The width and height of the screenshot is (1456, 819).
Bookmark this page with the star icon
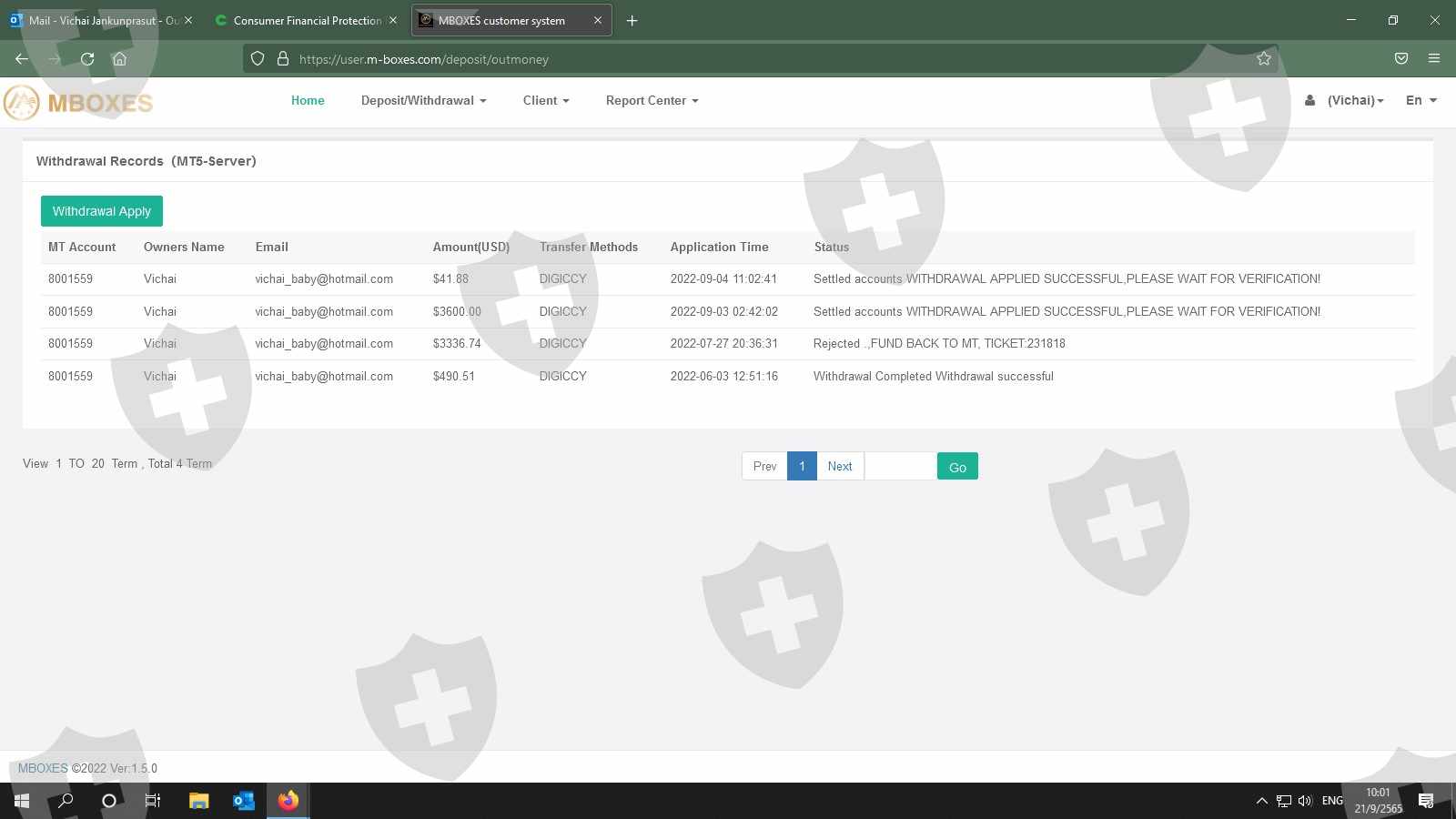pyautogui.click(x=1264, y=59)
